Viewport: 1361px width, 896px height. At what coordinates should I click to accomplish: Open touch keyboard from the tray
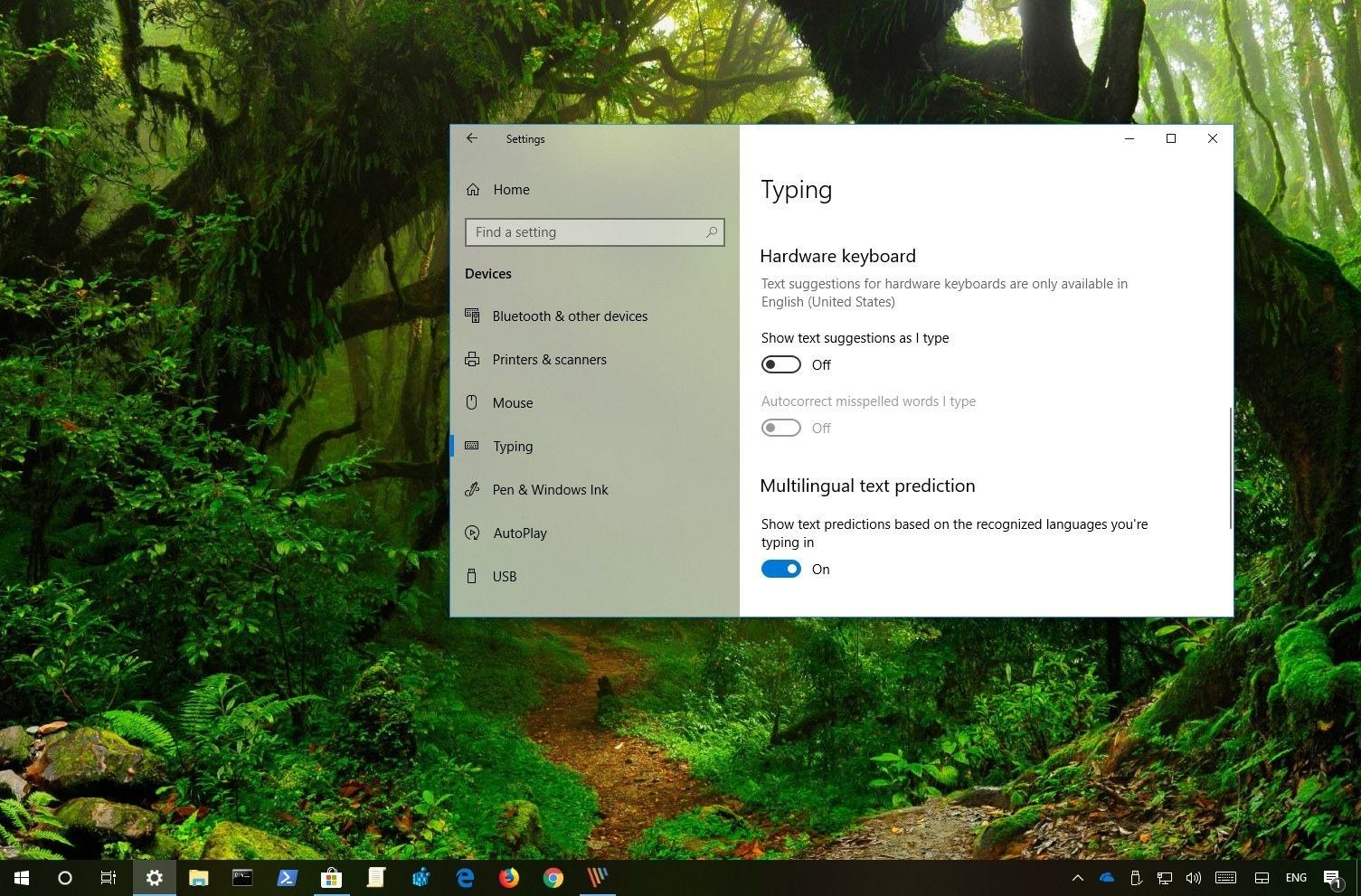pyautogui.click(x=1226, y=877)
